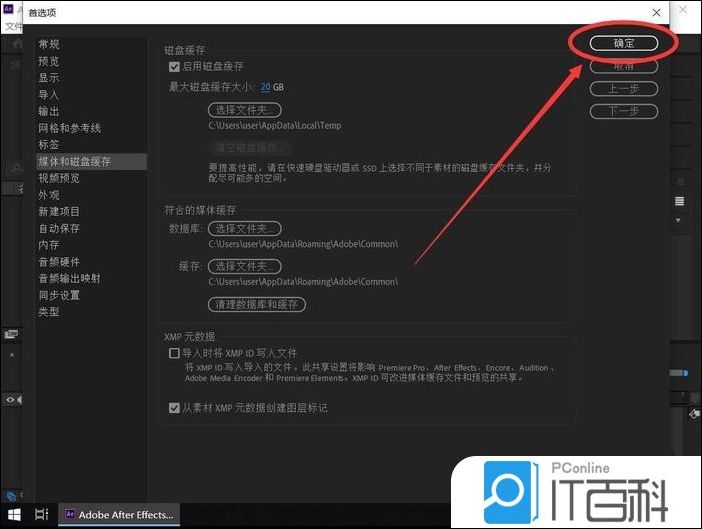Open 新建项目 preferences page
The image size is (702, 529).
(x=59, y=211)
